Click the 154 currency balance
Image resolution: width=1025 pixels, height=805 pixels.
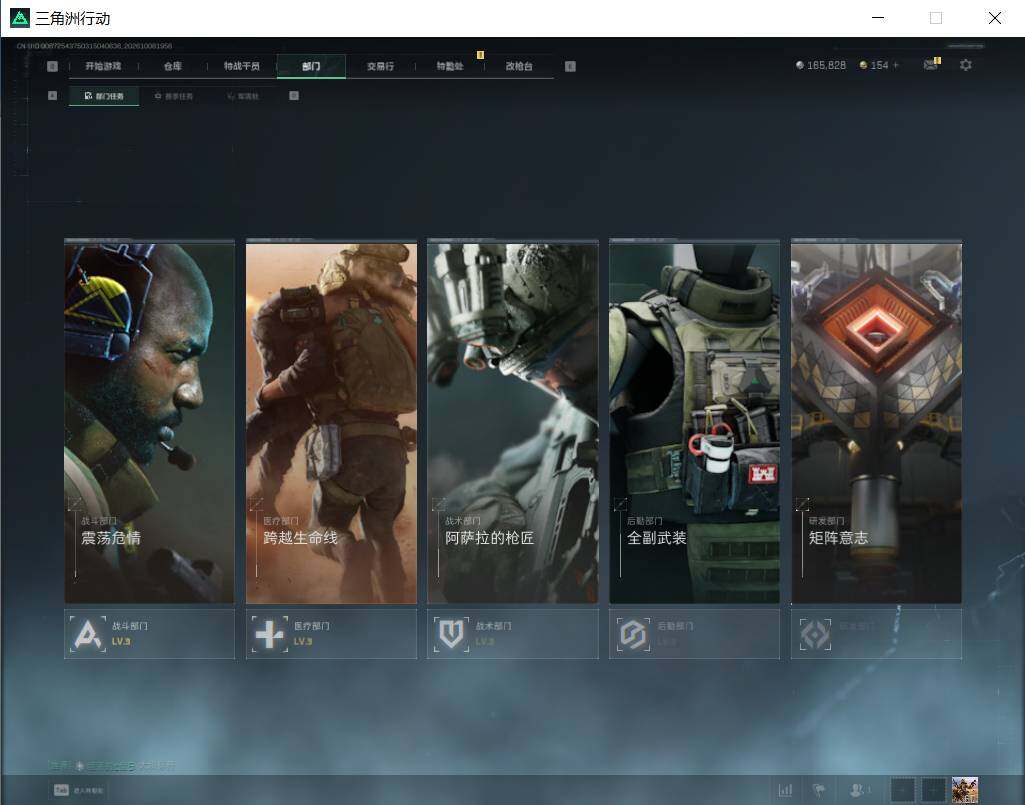[x=879, y=65]
